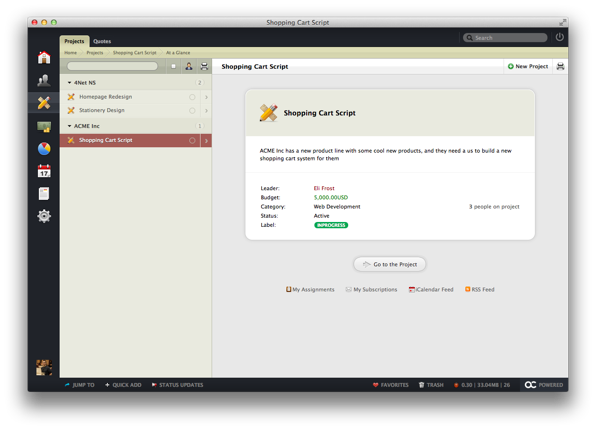596x430 pixels.
Task: Click the heart icon beside Favorites
Action: (376, 385)
